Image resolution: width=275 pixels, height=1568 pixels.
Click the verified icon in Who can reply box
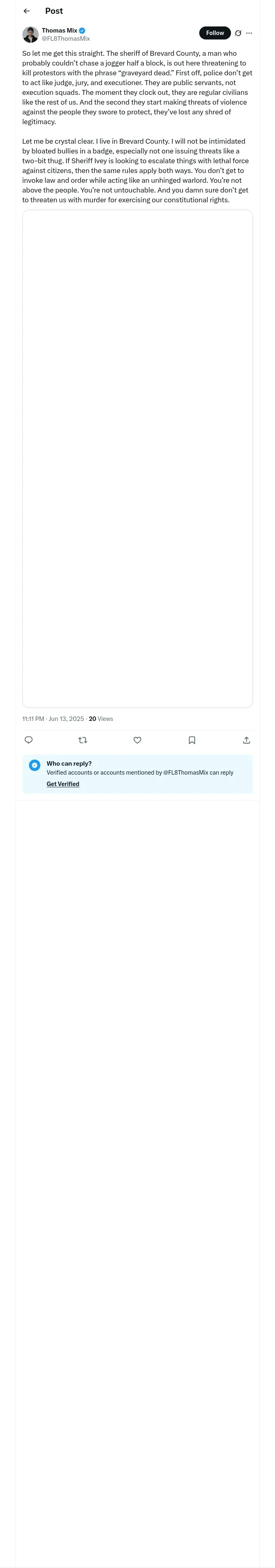click(35, 765)
